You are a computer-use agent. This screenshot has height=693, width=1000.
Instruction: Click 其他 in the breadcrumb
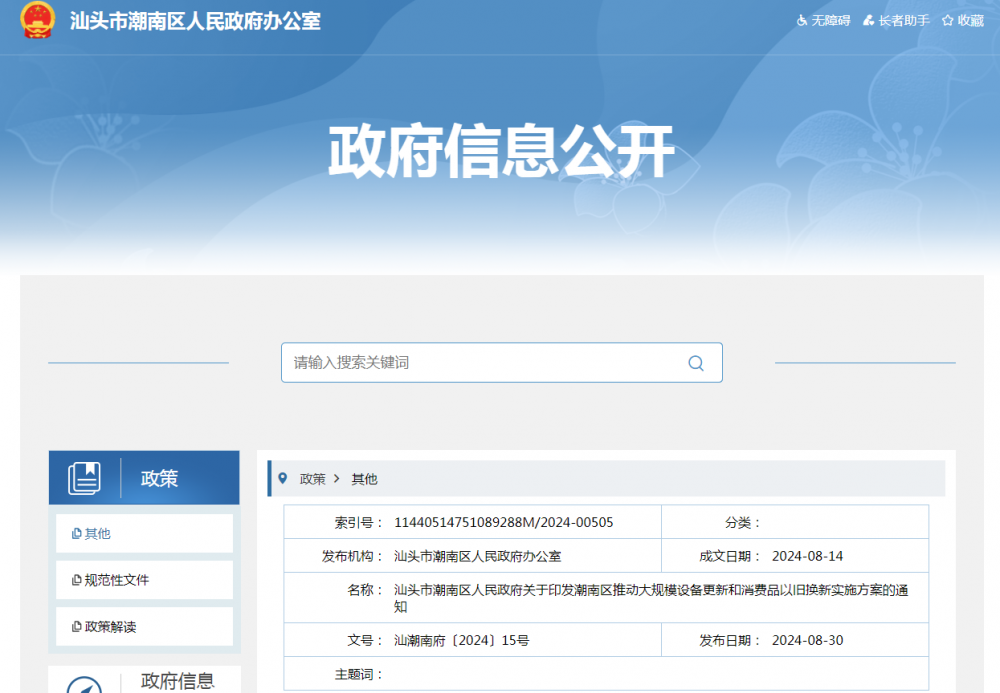click(x=365, y=479)
